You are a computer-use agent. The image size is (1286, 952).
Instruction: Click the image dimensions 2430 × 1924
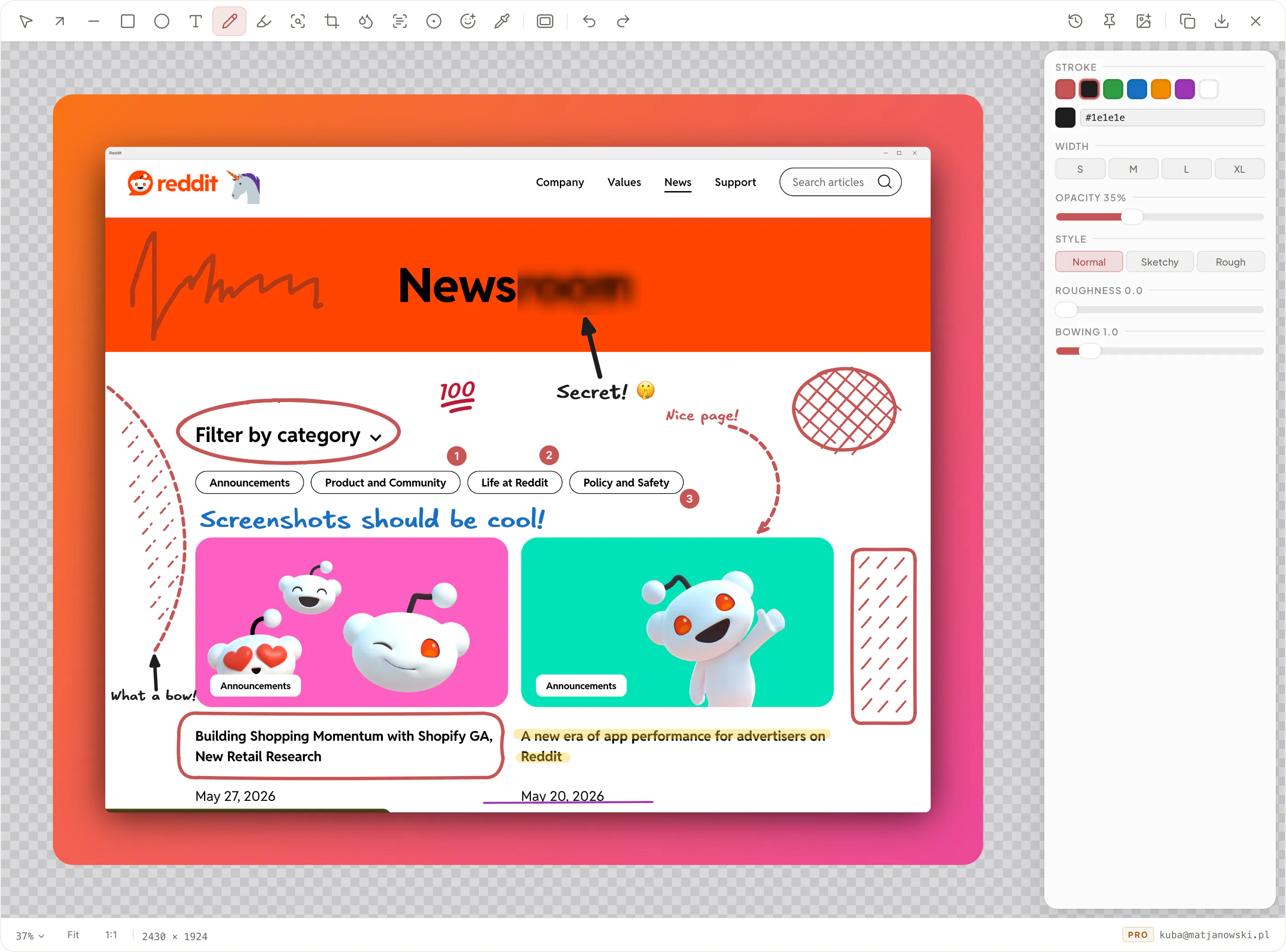point(175,936)
